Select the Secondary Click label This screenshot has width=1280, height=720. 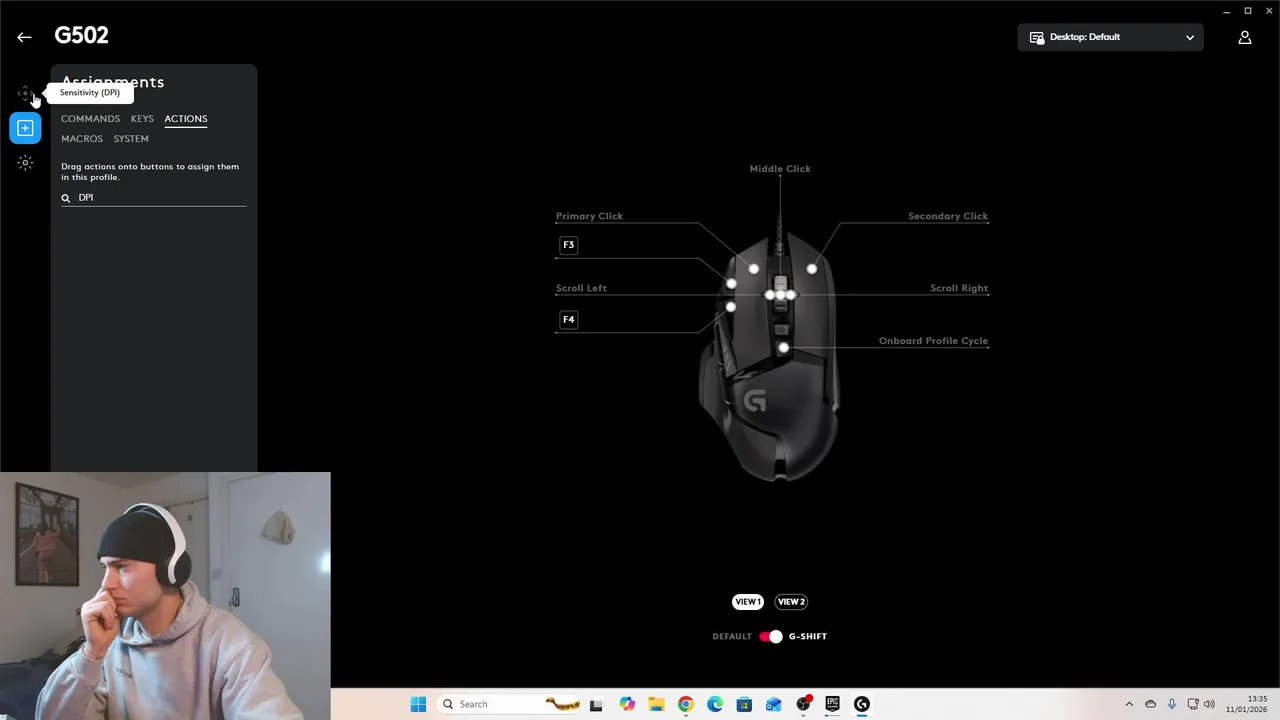pos(948,216)
